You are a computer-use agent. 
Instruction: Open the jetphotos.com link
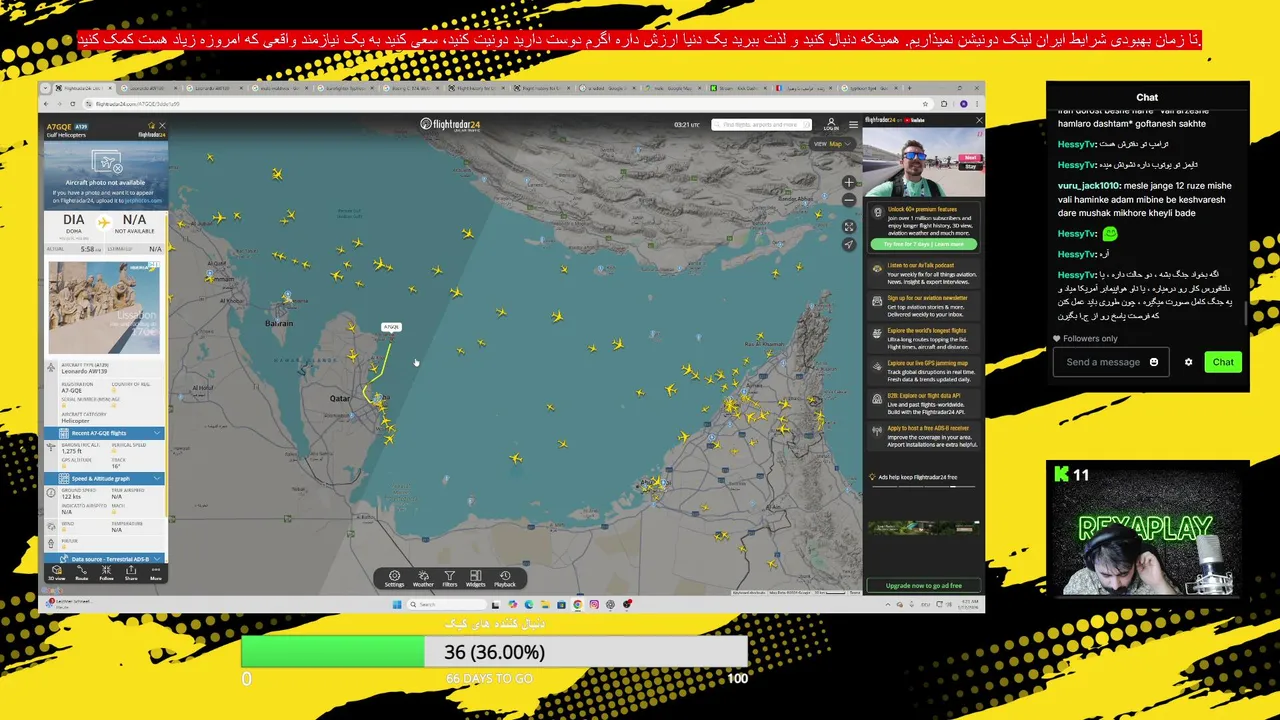(143, 201)
